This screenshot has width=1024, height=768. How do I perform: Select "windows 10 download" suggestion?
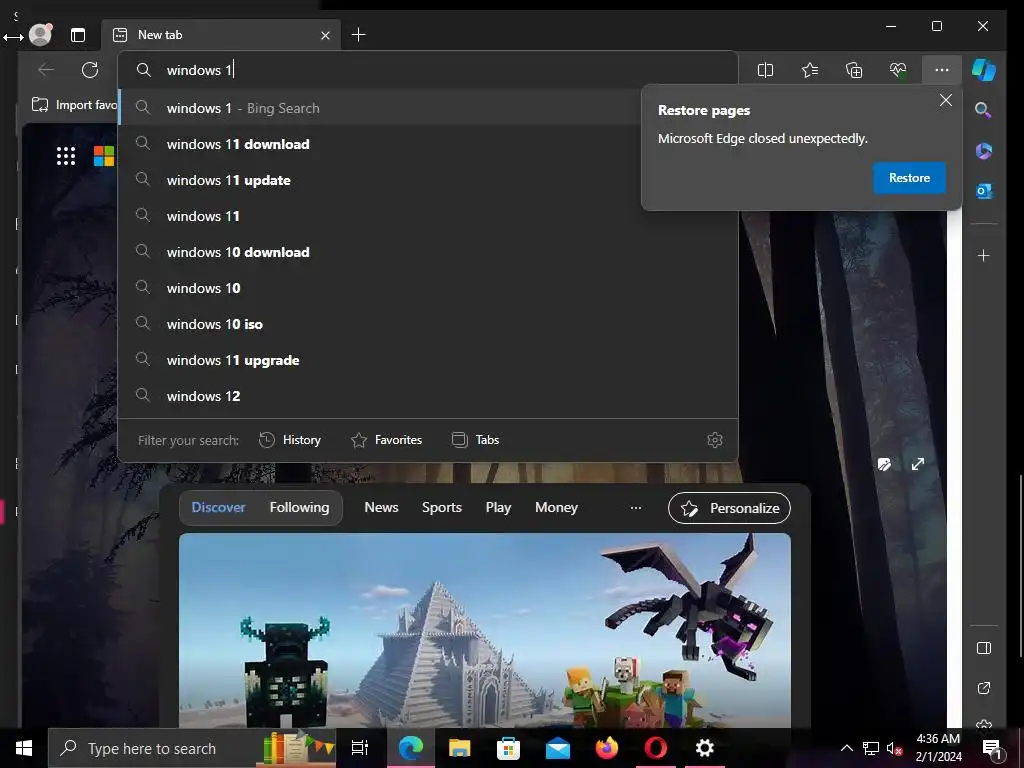pos(428,252)
